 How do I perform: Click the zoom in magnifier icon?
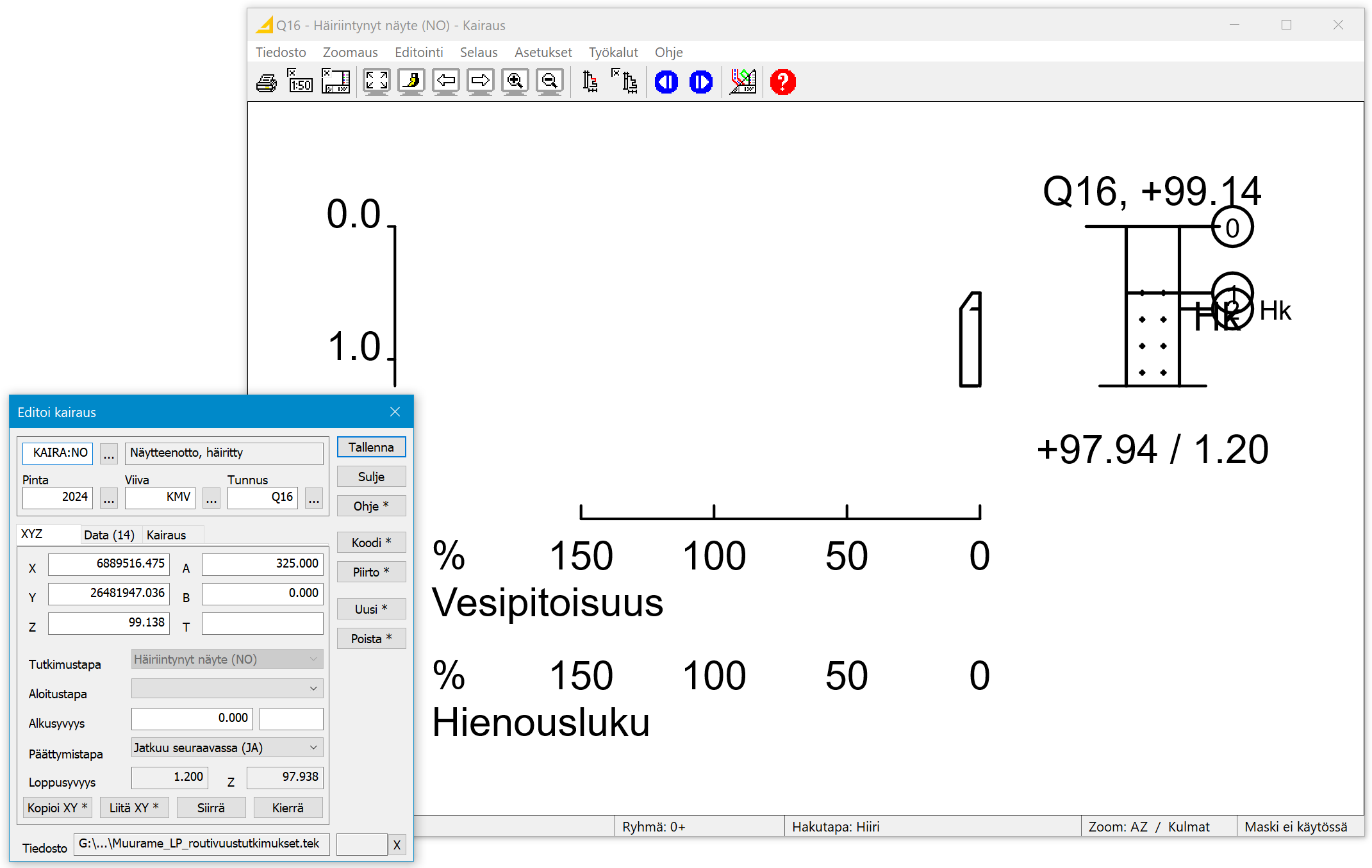[x=515, y=82]
